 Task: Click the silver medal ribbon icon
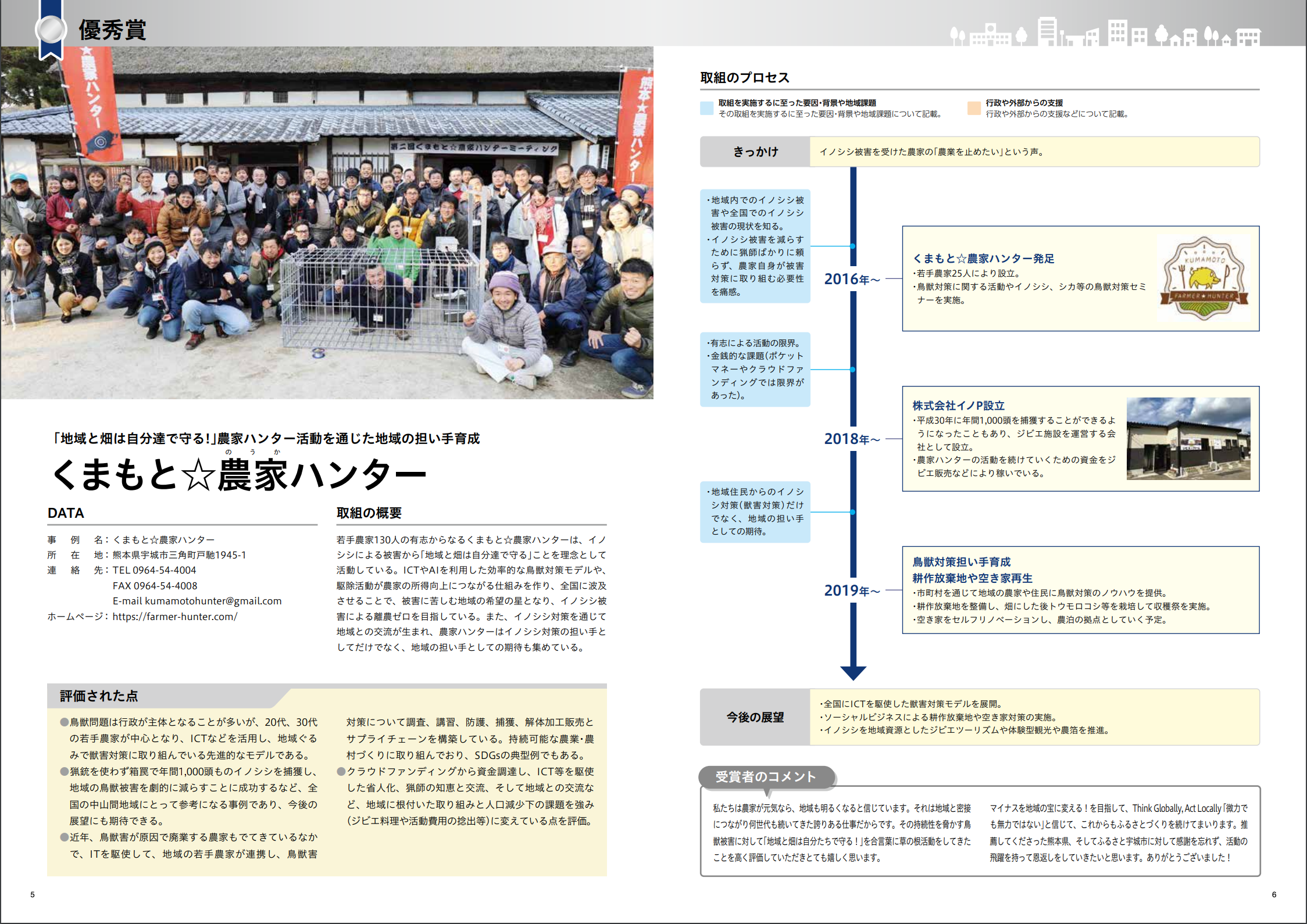(51, 30)
